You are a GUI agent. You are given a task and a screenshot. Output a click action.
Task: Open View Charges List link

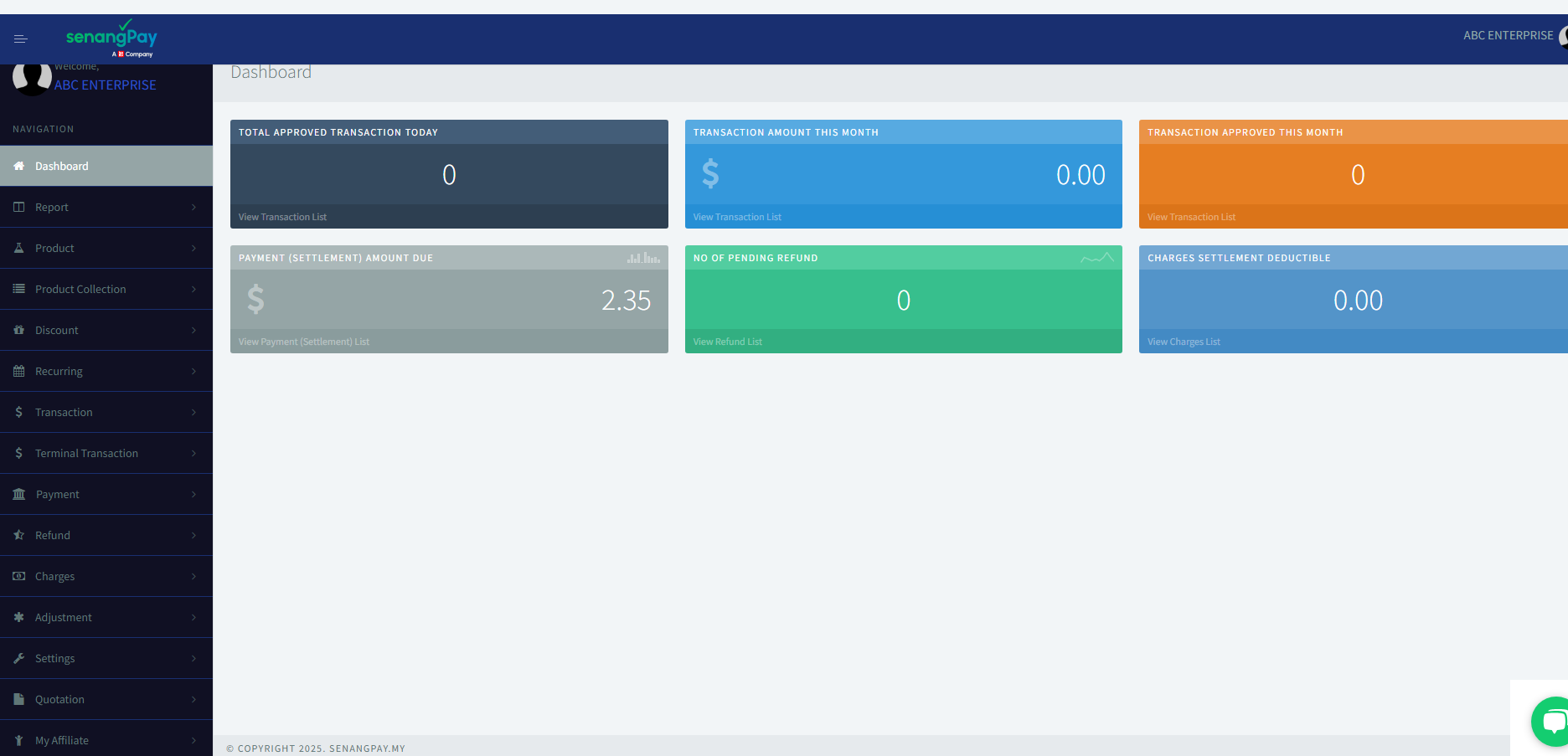coord(1184,342)
